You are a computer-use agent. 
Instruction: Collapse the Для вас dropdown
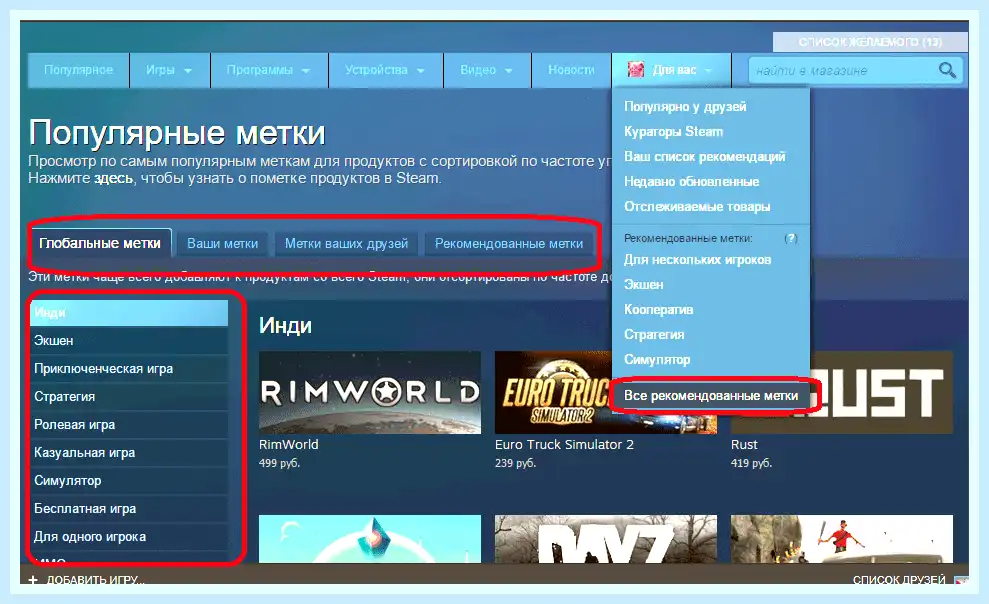671,70
